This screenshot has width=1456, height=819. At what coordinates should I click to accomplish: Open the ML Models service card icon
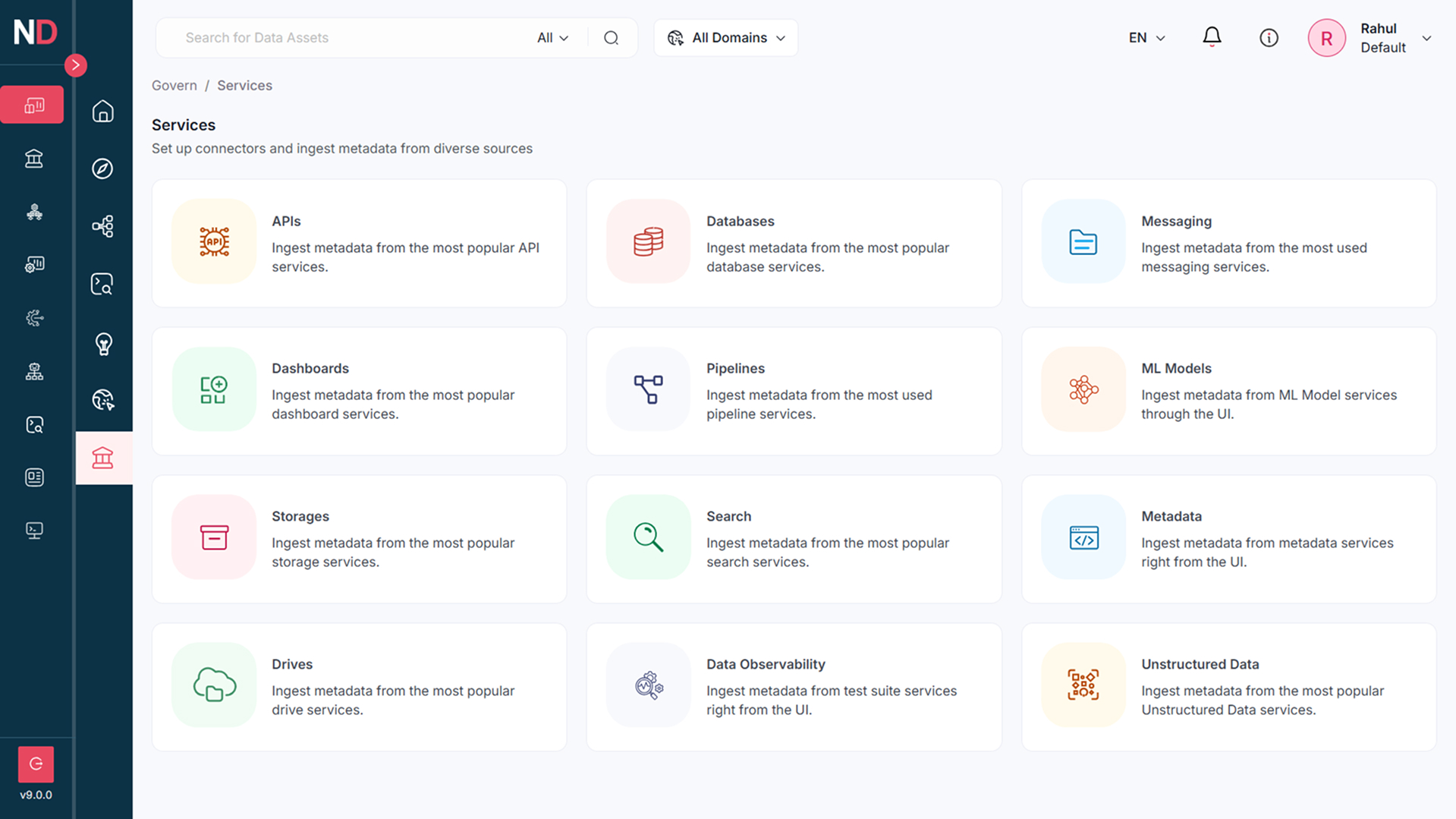pyautogui.click(x=1083, y=389)
